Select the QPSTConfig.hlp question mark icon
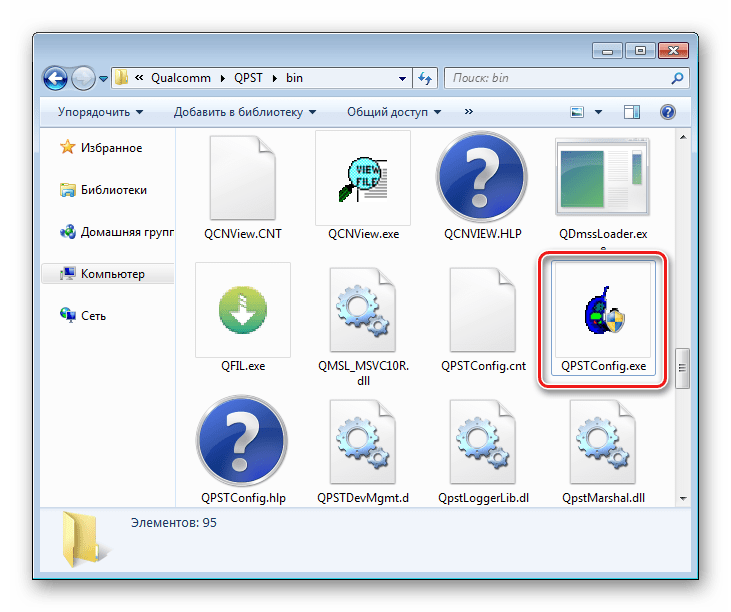Screen dimensions: 731x612 click(x=242, y=441)
